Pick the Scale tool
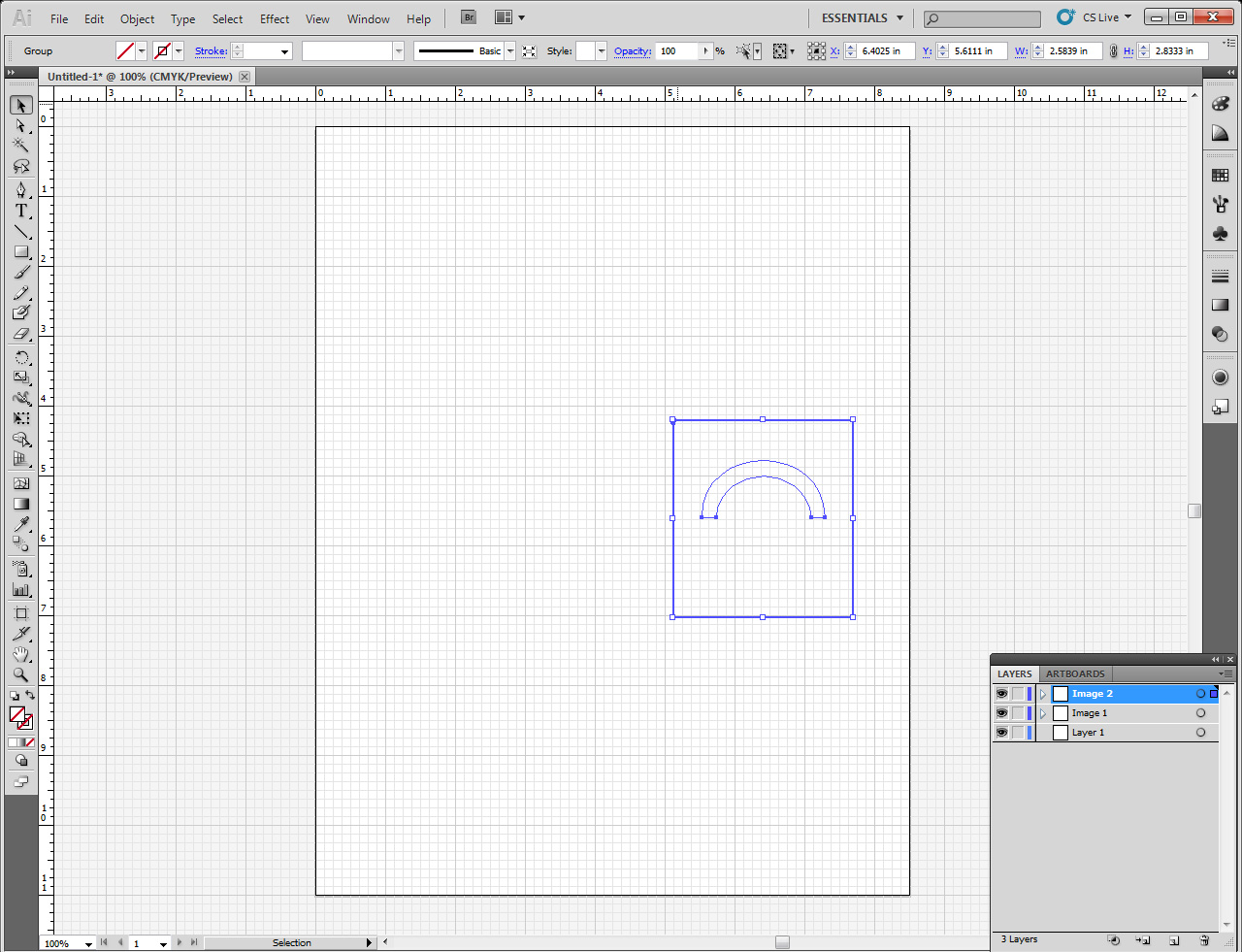This screenshot has width=1242, height=952. (21, 378)
